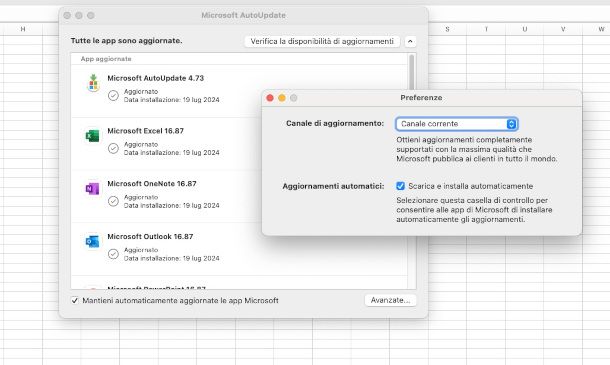Click the installation date under Excel 16.87
The width and height of the screenshot is (610, 365).
click(x=172, y=153)
